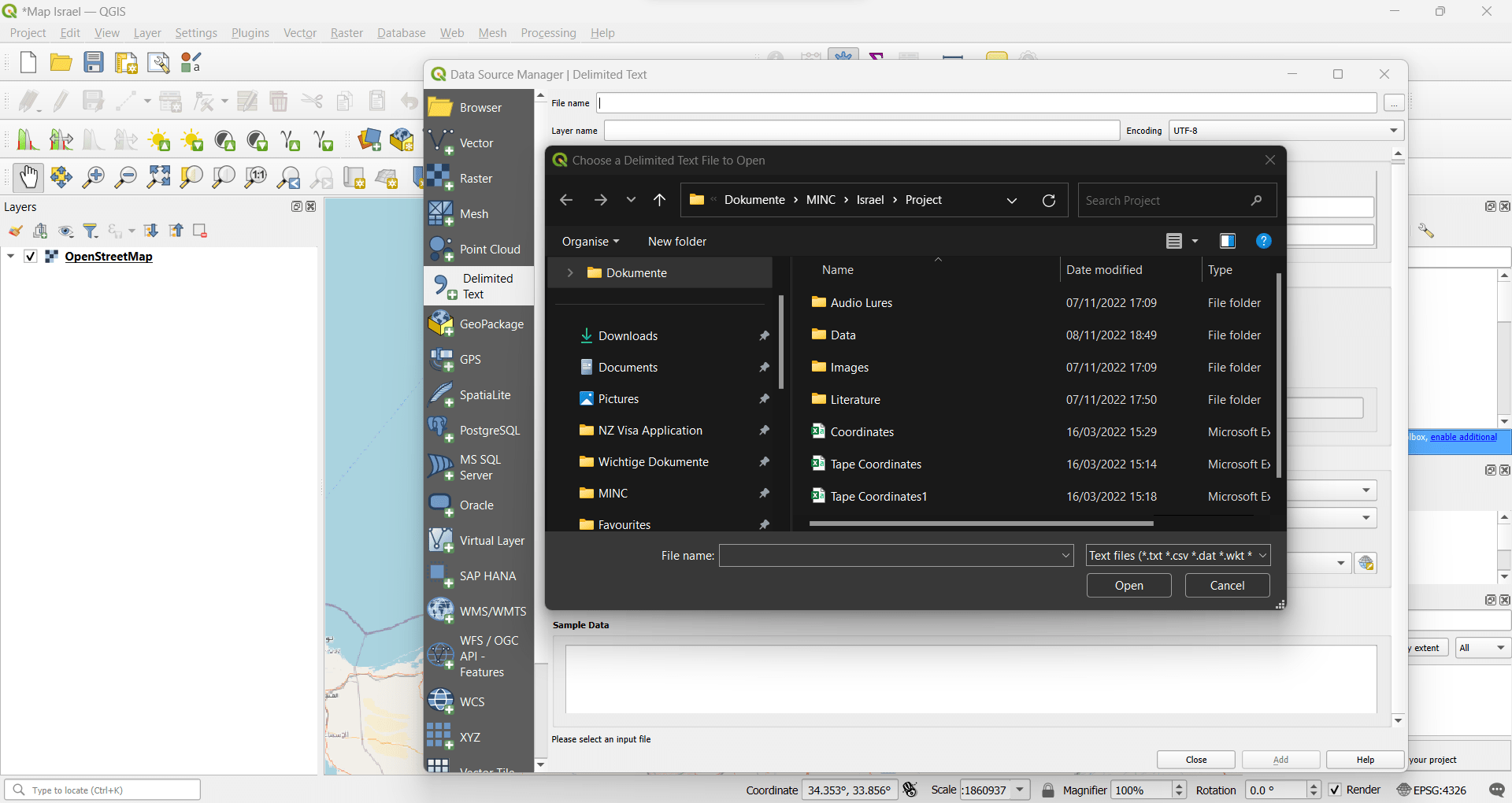Image resolution: width=1512 pixels, height=803 pixels.
Task: Open the Layer Styling panel brush icon
Action: click(x=15, y=231)
